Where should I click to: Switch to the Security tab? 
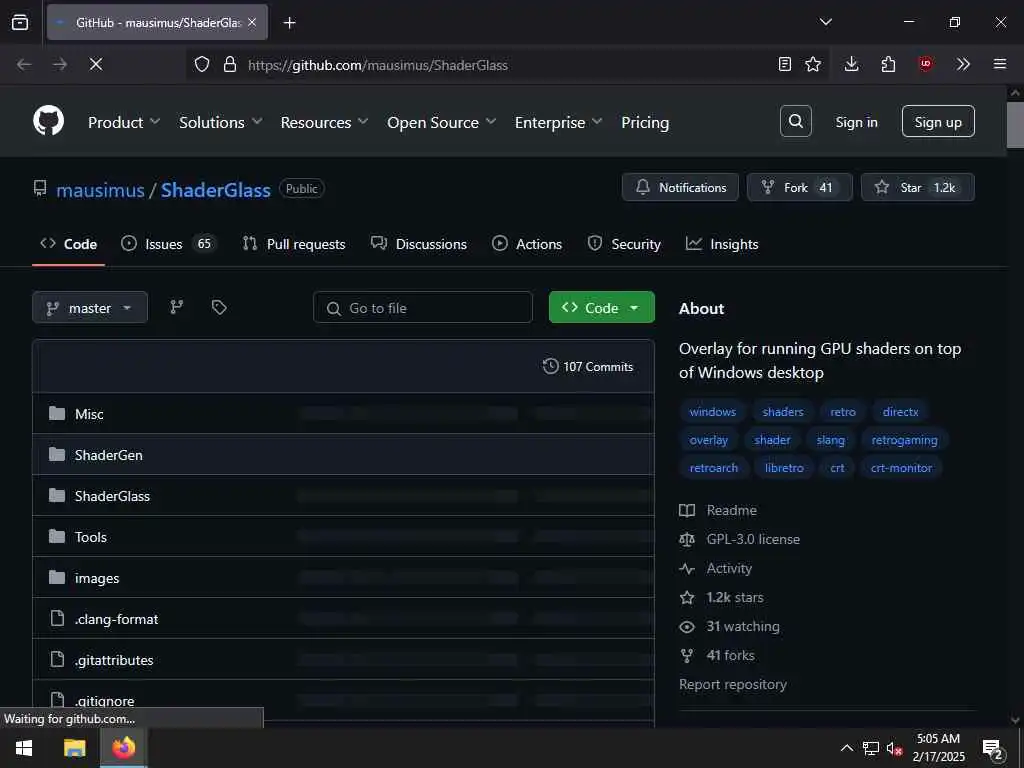click(x=624, y=244)
